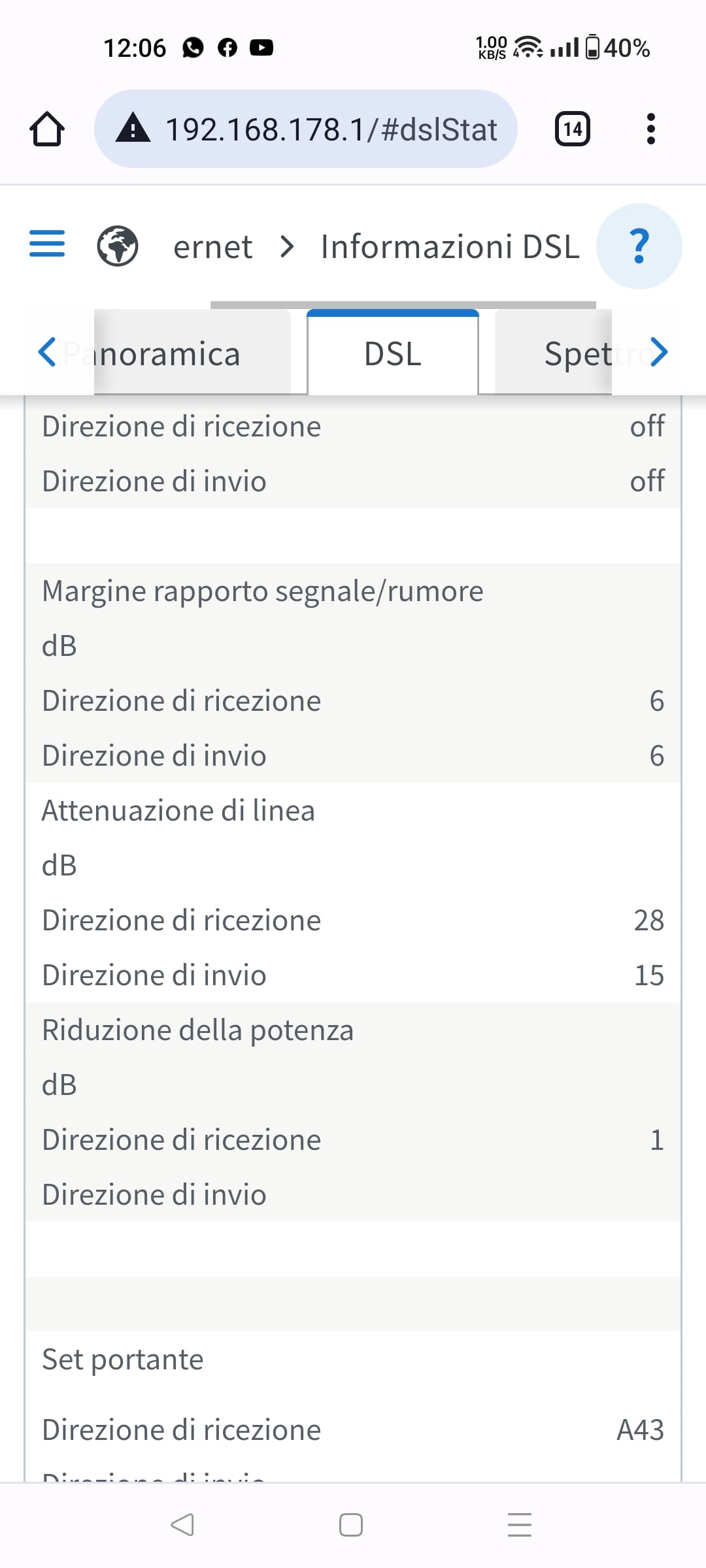This screenshot has height=1568, width=706.
Task: Tap the Informazioni DSL breadcrumb title
Action: click(450, 246)
